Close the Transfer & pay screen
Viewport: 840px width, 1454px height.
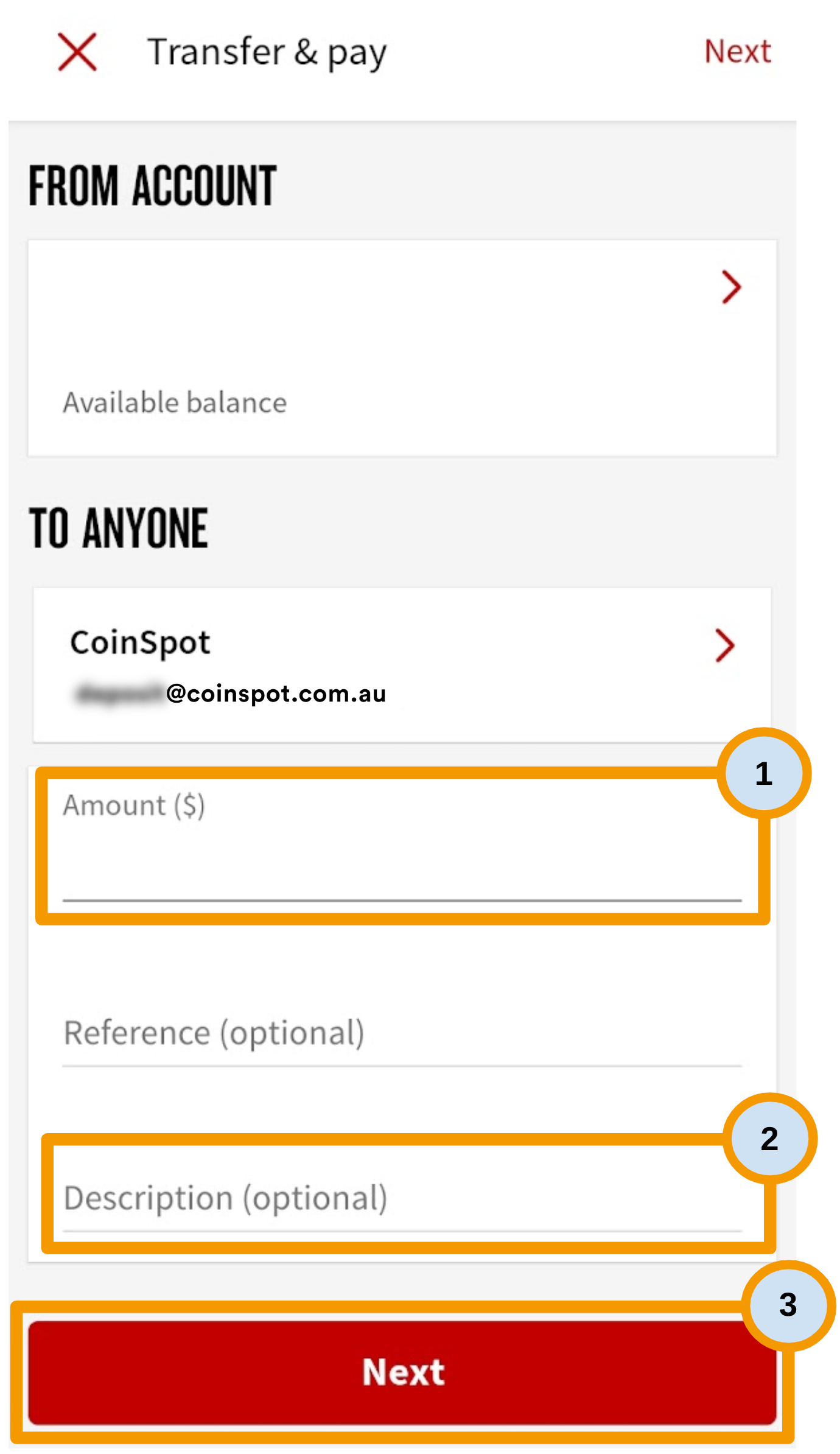point(77,52)
